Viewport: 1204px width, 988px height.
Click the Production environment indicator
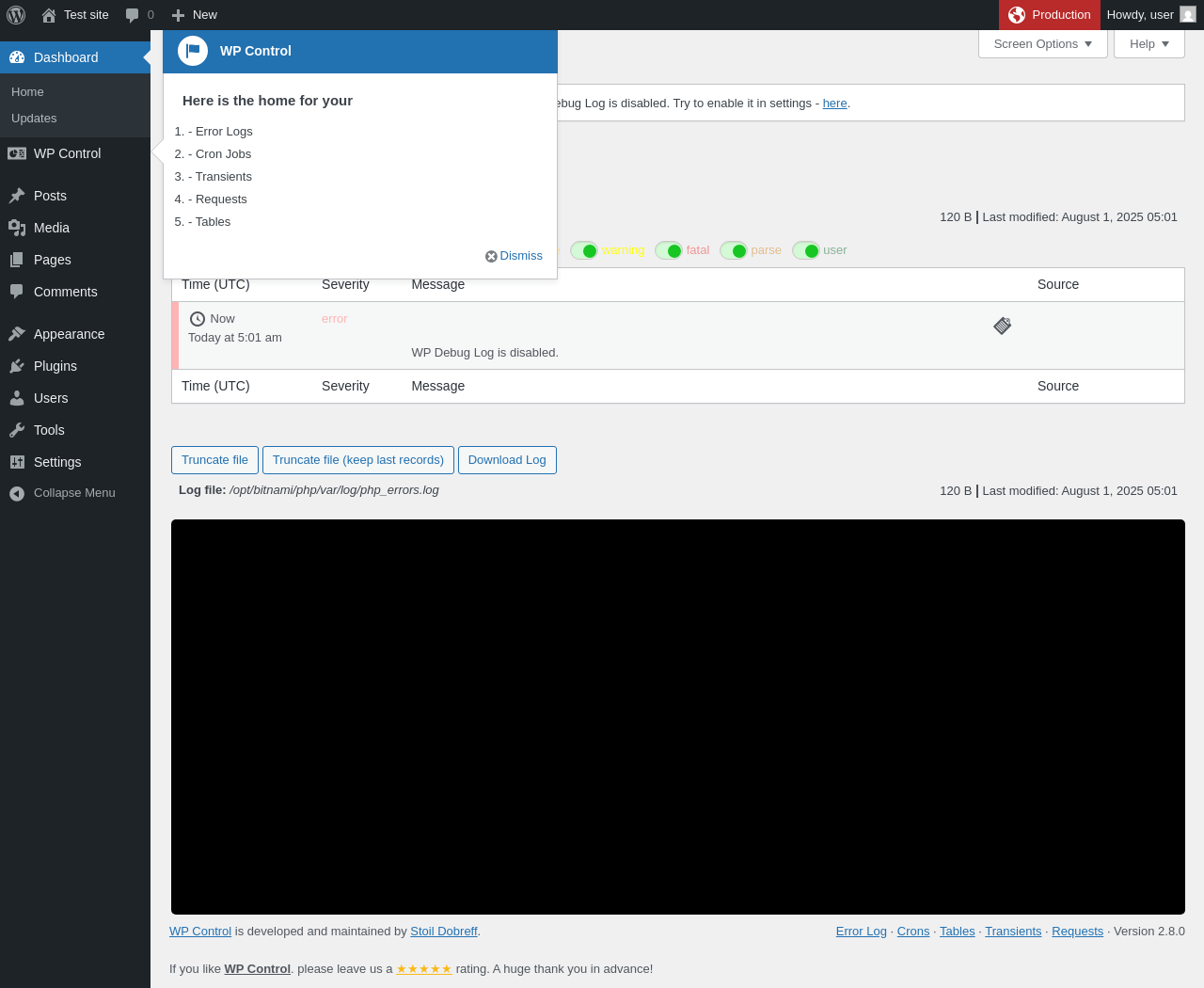pyautogui.click(x=1049, y=15)
